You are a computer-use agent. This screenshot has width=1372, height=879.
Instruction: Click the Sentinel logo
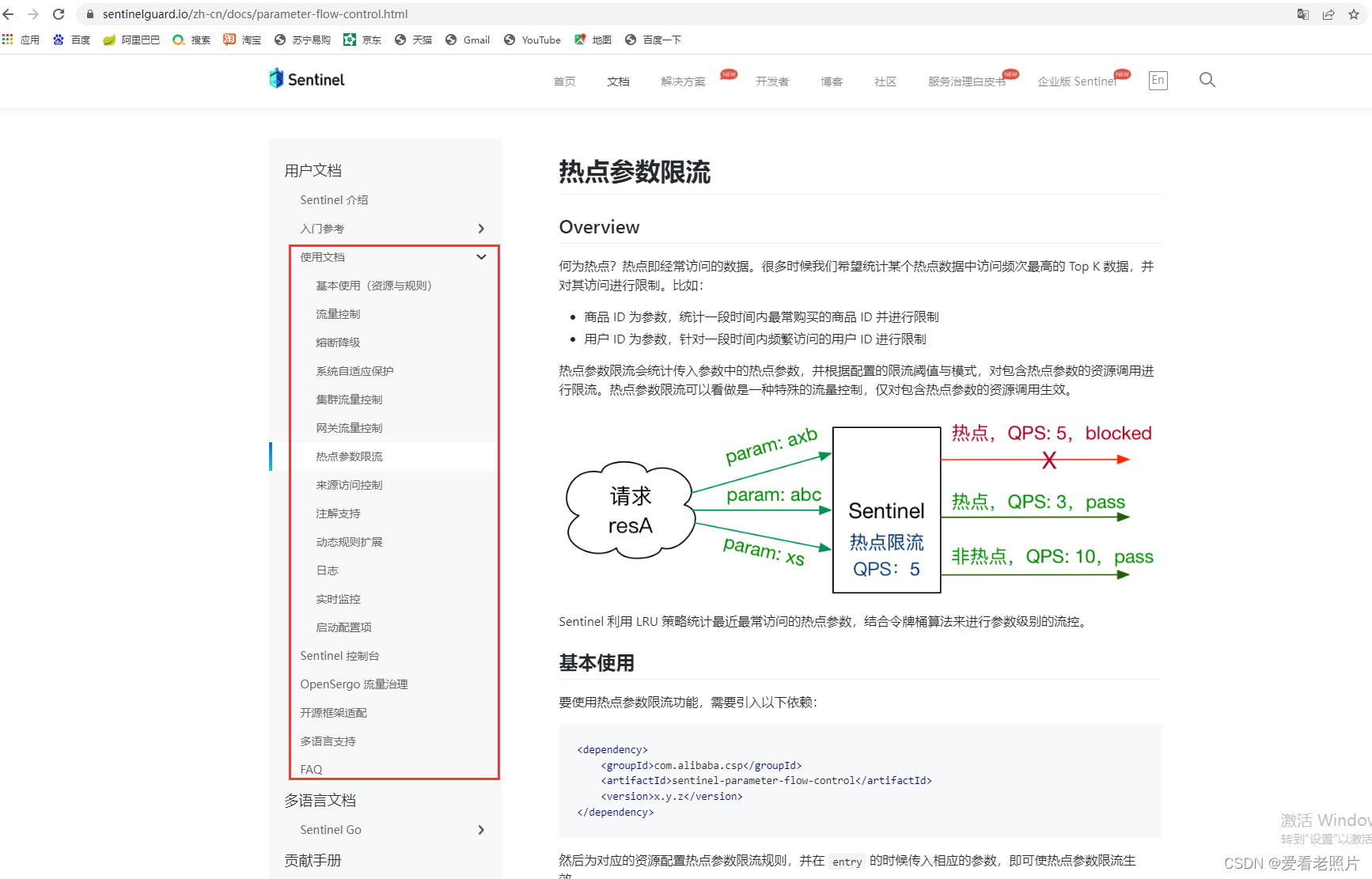point(307,79)
